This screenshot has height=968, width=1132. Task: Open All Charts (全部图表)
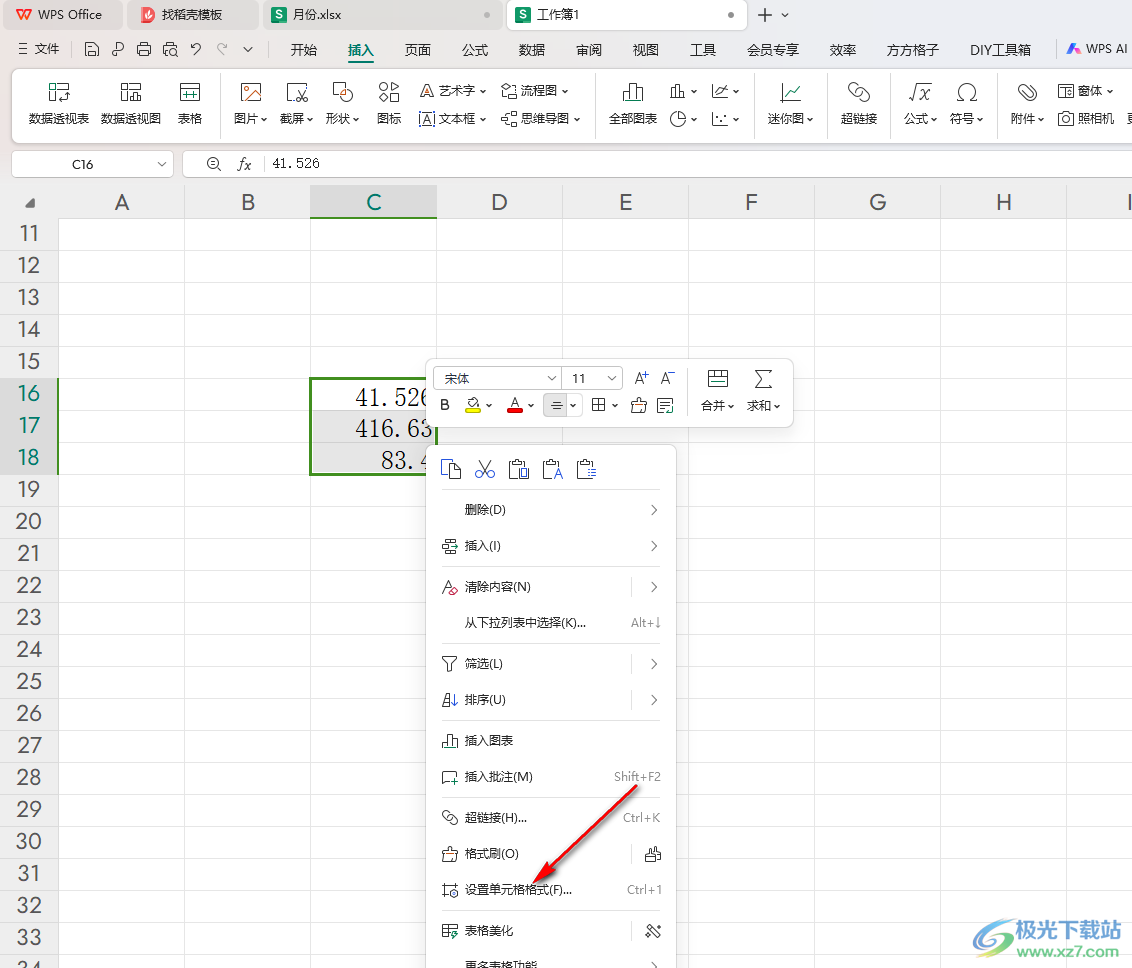pyautogui.click(x=633, y=104)
